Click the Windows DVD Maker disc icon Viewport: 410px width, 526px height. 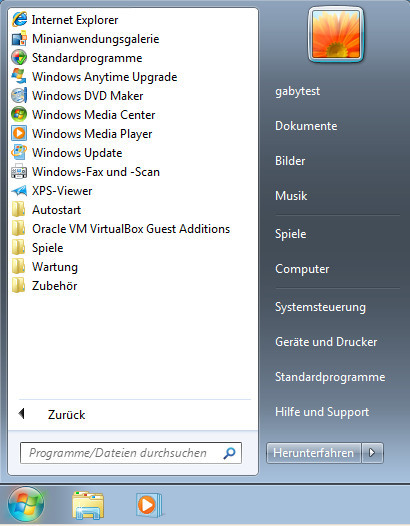[19, 96]
